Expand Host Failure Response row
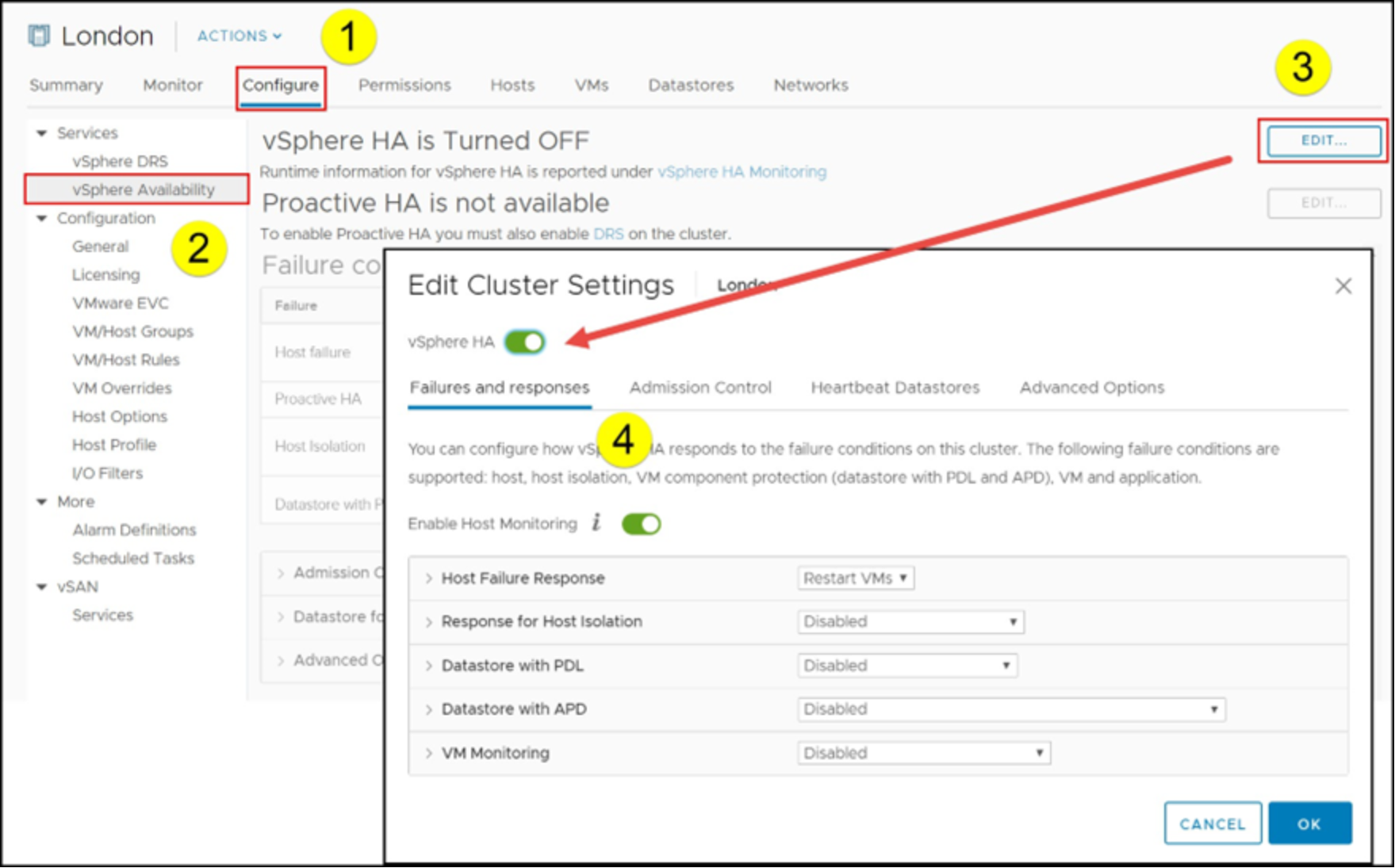Viewport: 1395px width, 868px height. [x=428, y=578]
